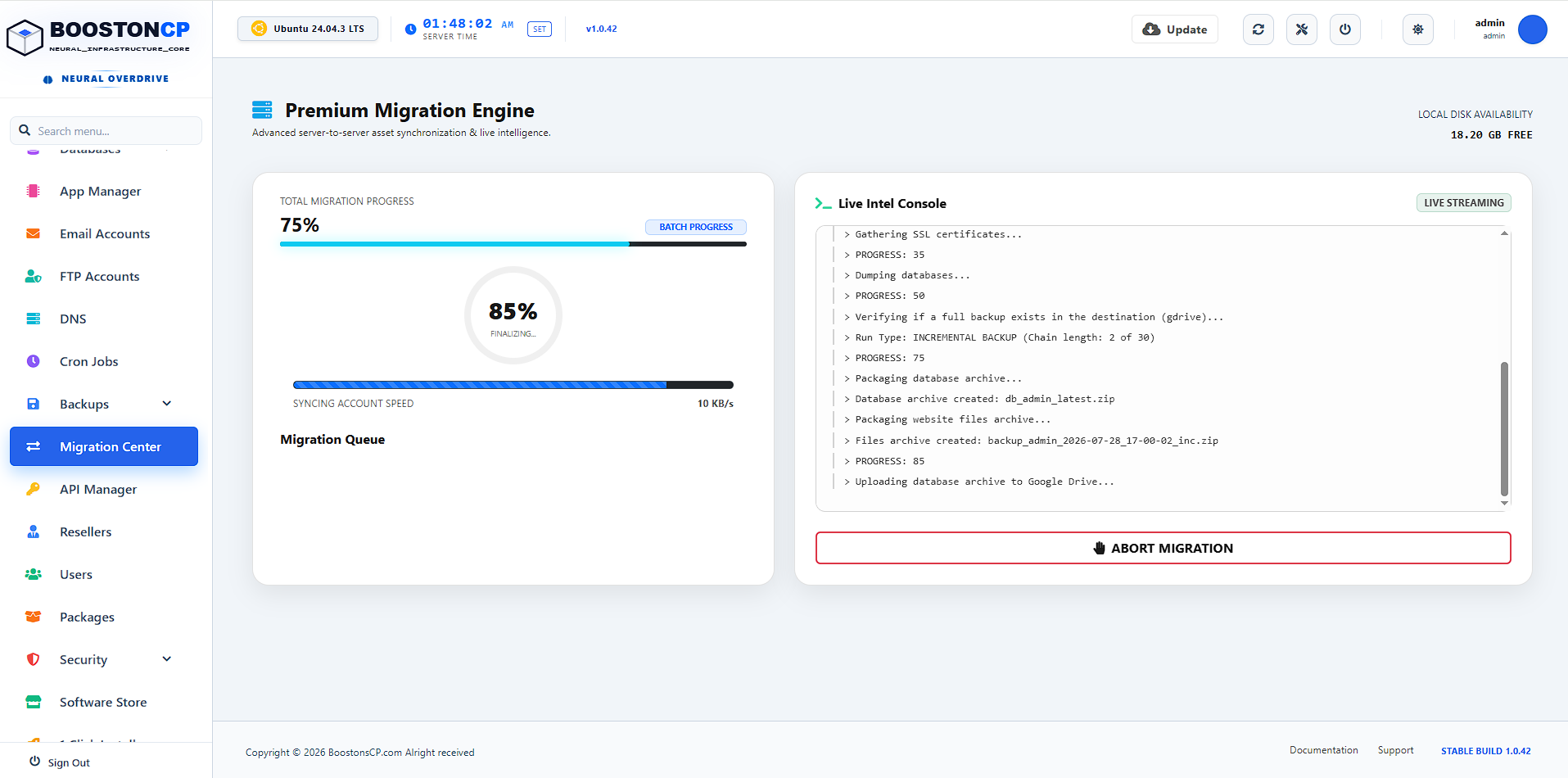Click the API Manager key icon
The image size is (1568, 778).
pyautogui.click(x=33, y=489)
